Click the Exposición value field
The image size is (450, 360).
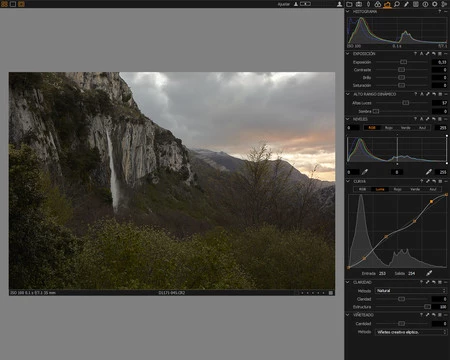[x=440, y=62]
